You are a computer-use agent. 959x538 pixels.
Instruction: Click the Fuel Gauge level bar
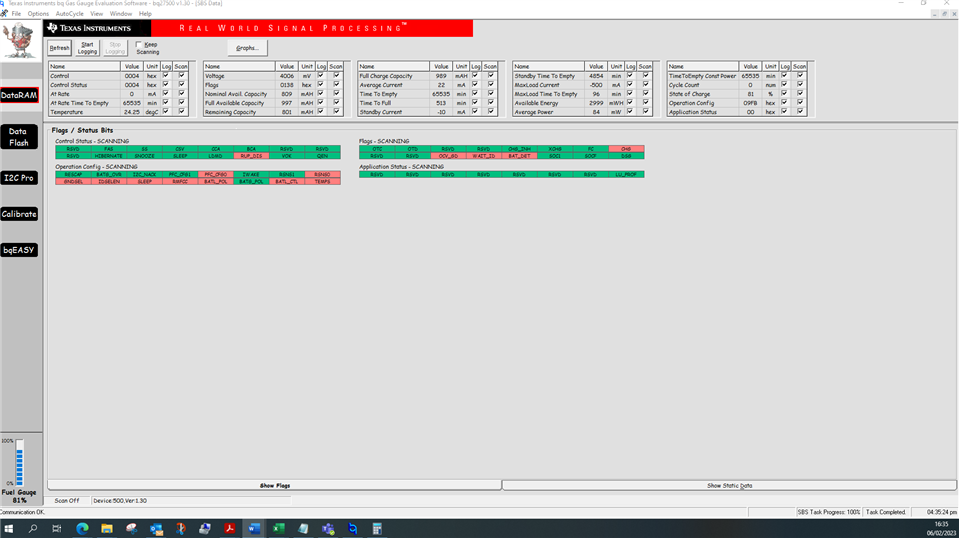click(20, 463)
